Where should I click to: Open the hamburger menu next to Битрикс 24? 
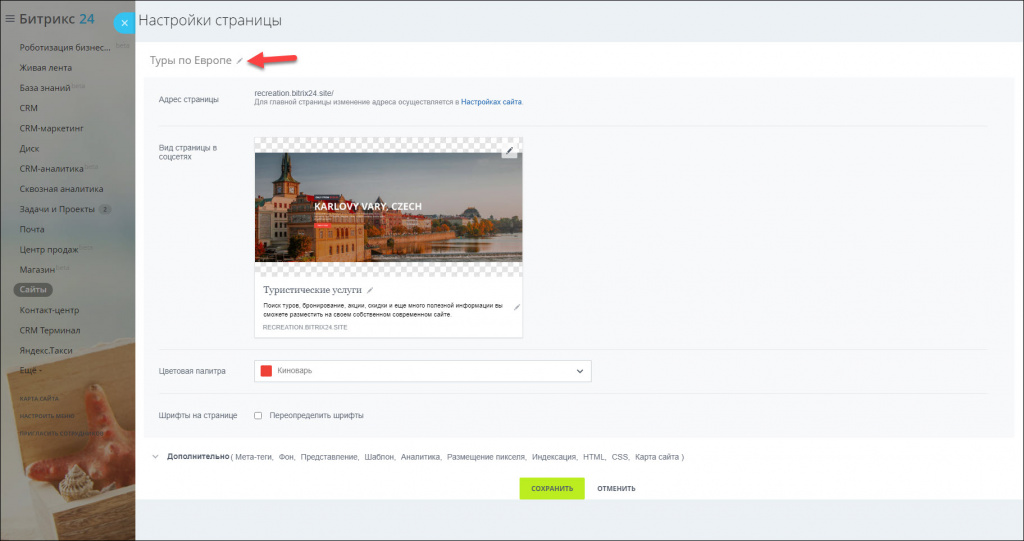(10, 19)
